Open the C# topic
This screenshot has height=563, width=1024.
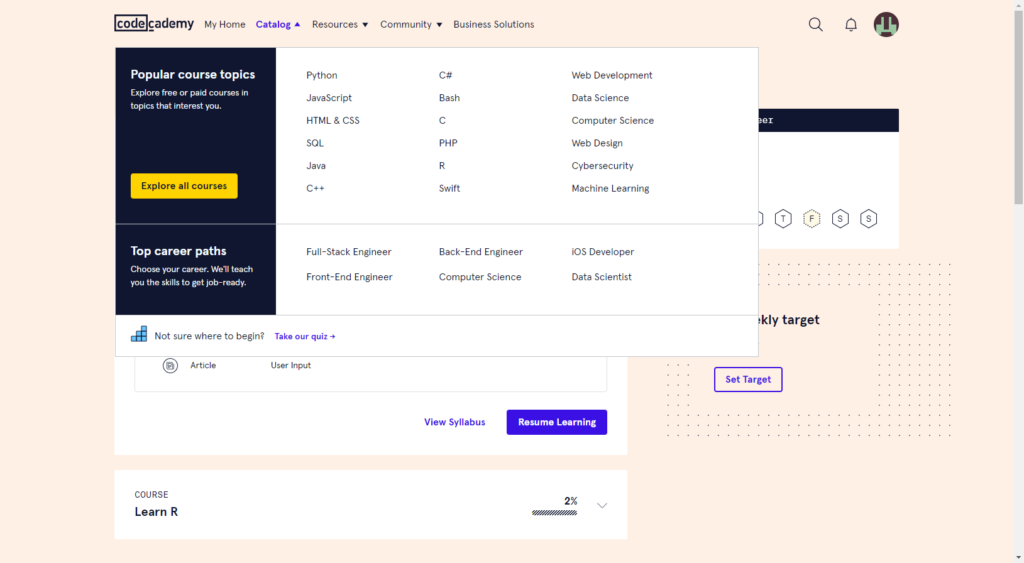tap(445, 75)
